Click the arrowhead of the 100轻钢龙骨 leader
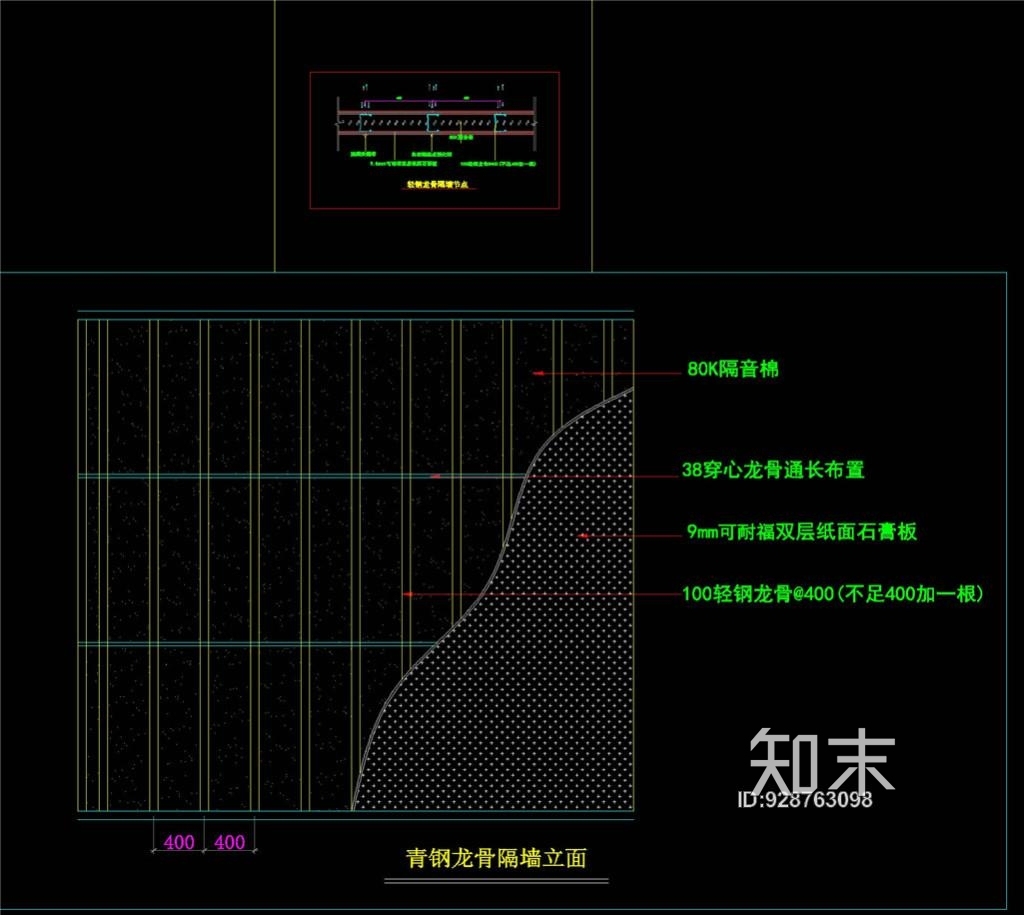Screen dimensions: 1024x915 [407, 595]
